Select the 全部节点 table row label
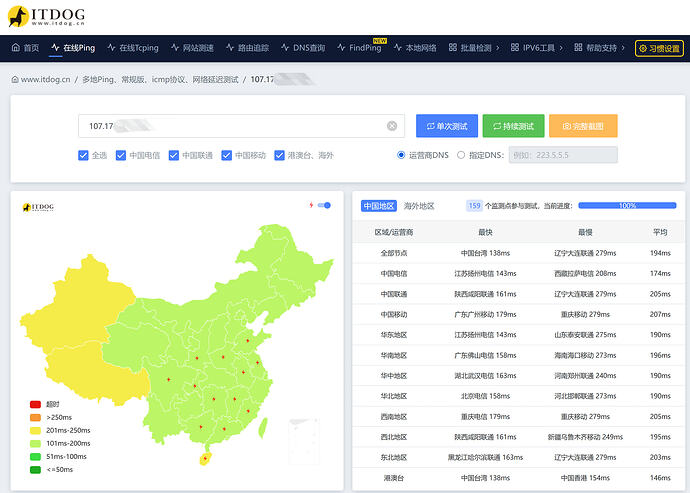690x493 pixels. (x=394, y=253)
